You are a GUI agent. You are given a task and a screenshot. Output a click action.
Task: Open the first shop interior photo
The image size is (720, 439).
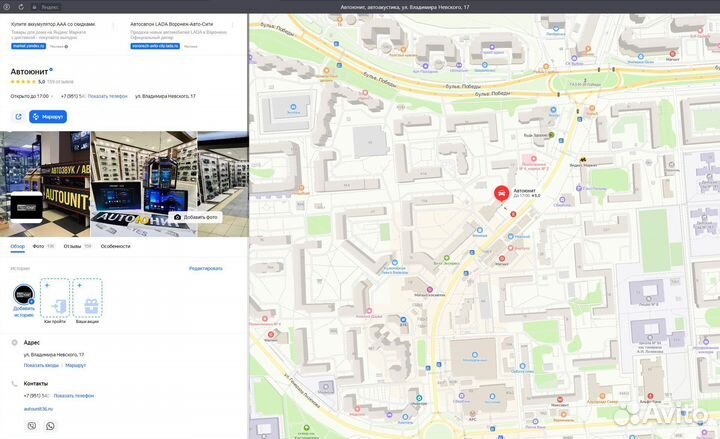pyautogui.click(x=45, y=184)
